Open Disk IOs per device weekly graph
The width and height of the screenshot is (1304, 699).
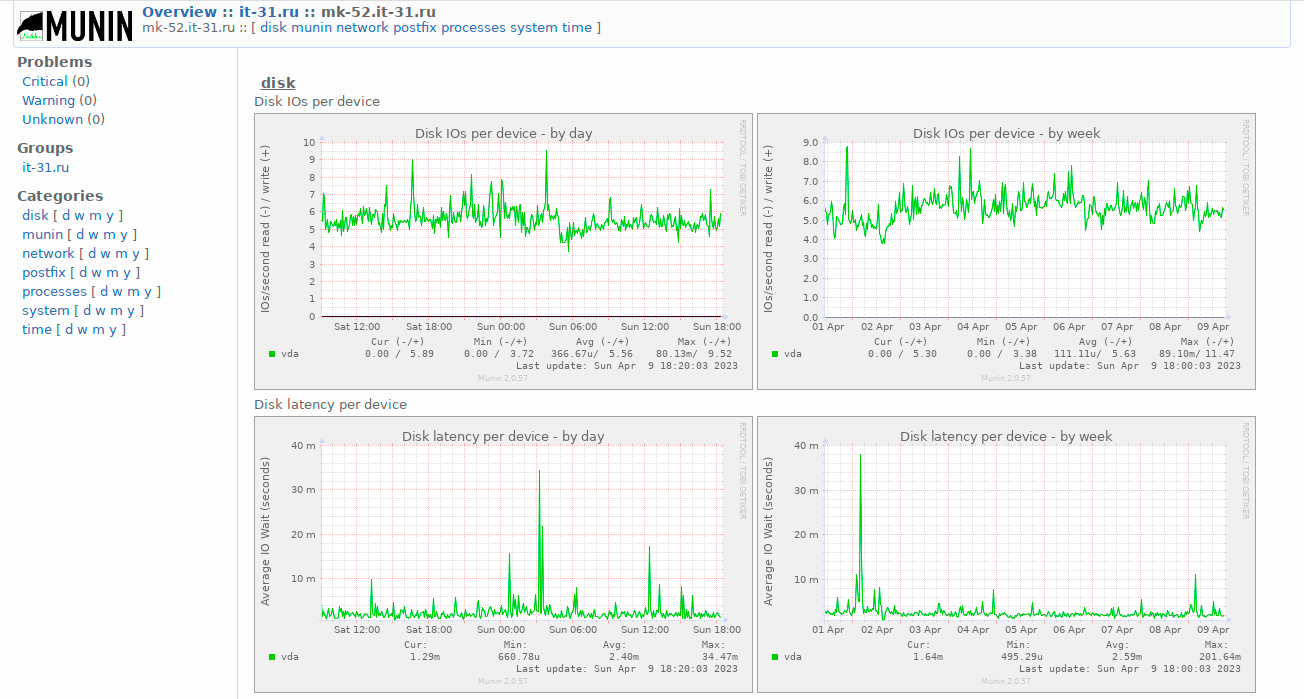[x=1006, y=251]
